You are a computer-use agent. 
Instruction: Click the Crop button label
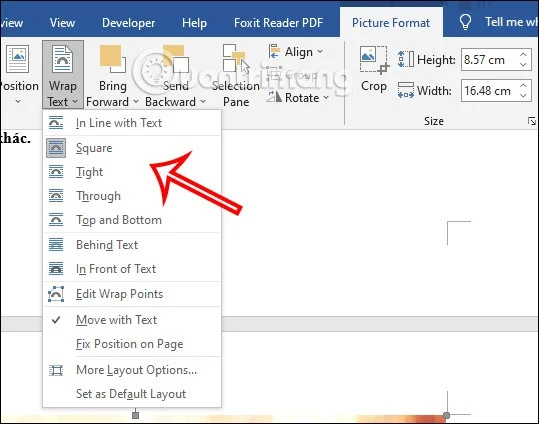pos(374,86)
